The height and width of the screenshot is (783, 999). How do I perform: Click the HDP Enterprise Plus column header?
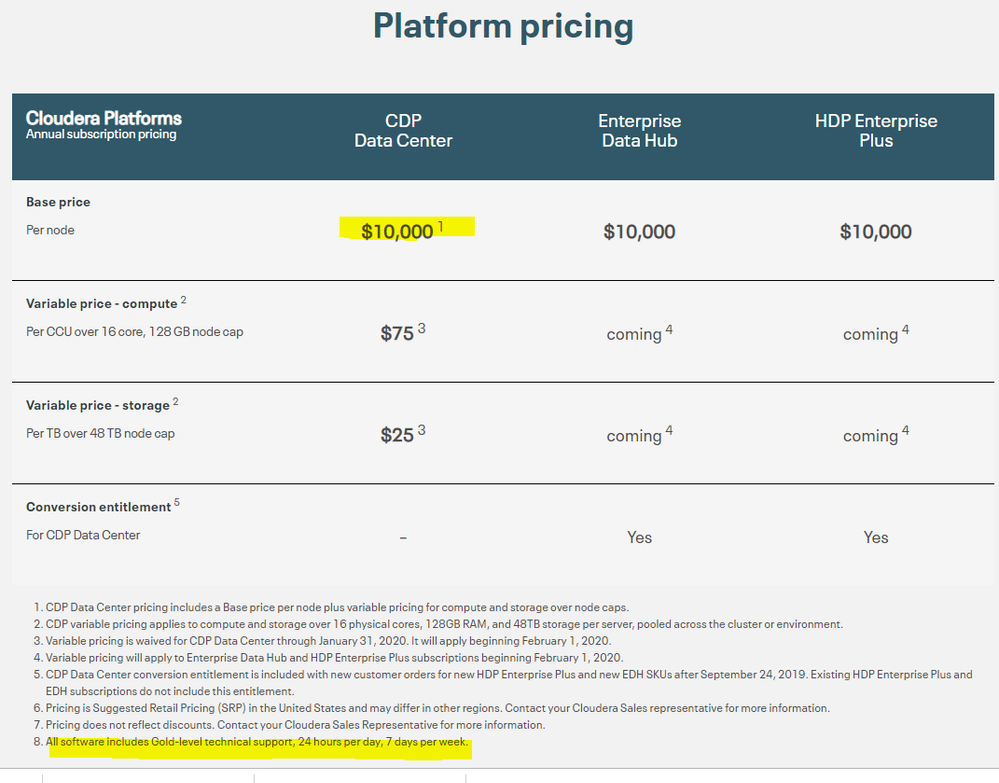(875, 131)
